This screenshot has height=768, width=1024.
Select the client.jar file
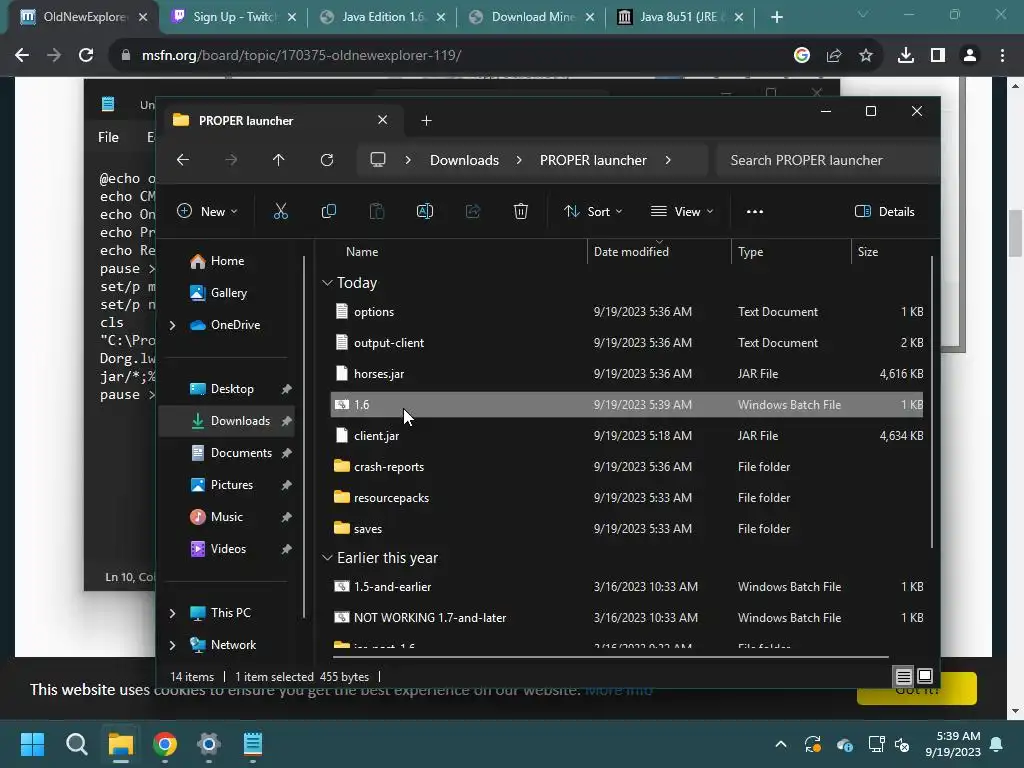[x=627, y=436]
